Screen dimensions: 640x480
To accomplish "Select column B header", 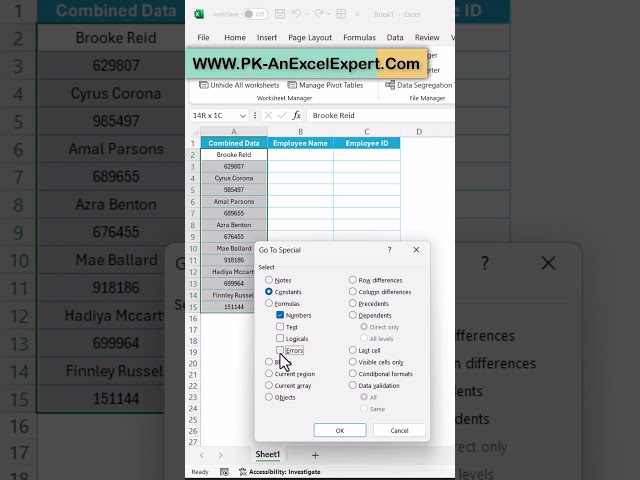I will 300,132.
